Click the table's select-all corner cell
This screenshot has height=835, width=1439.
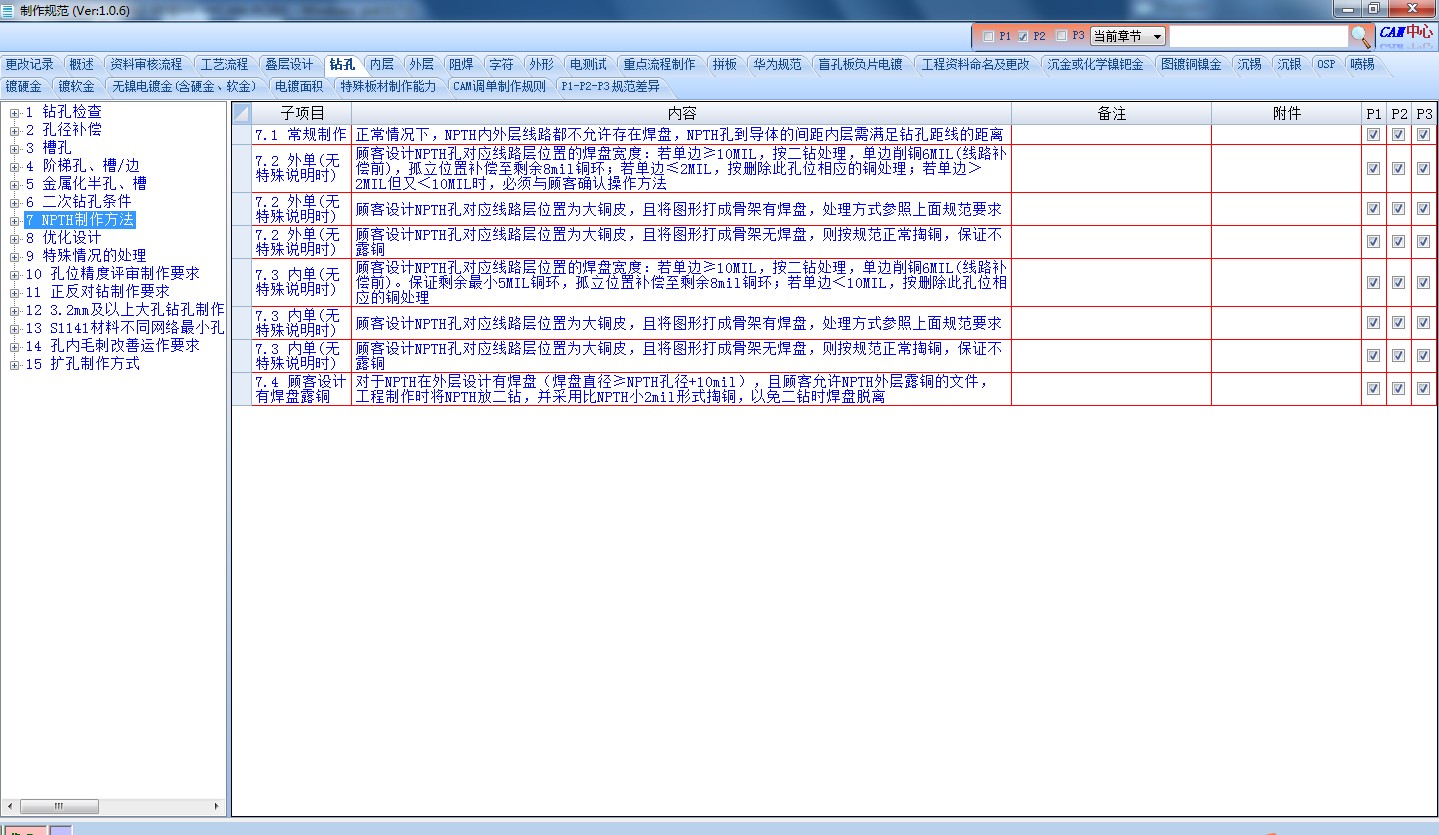click(241, 114)
